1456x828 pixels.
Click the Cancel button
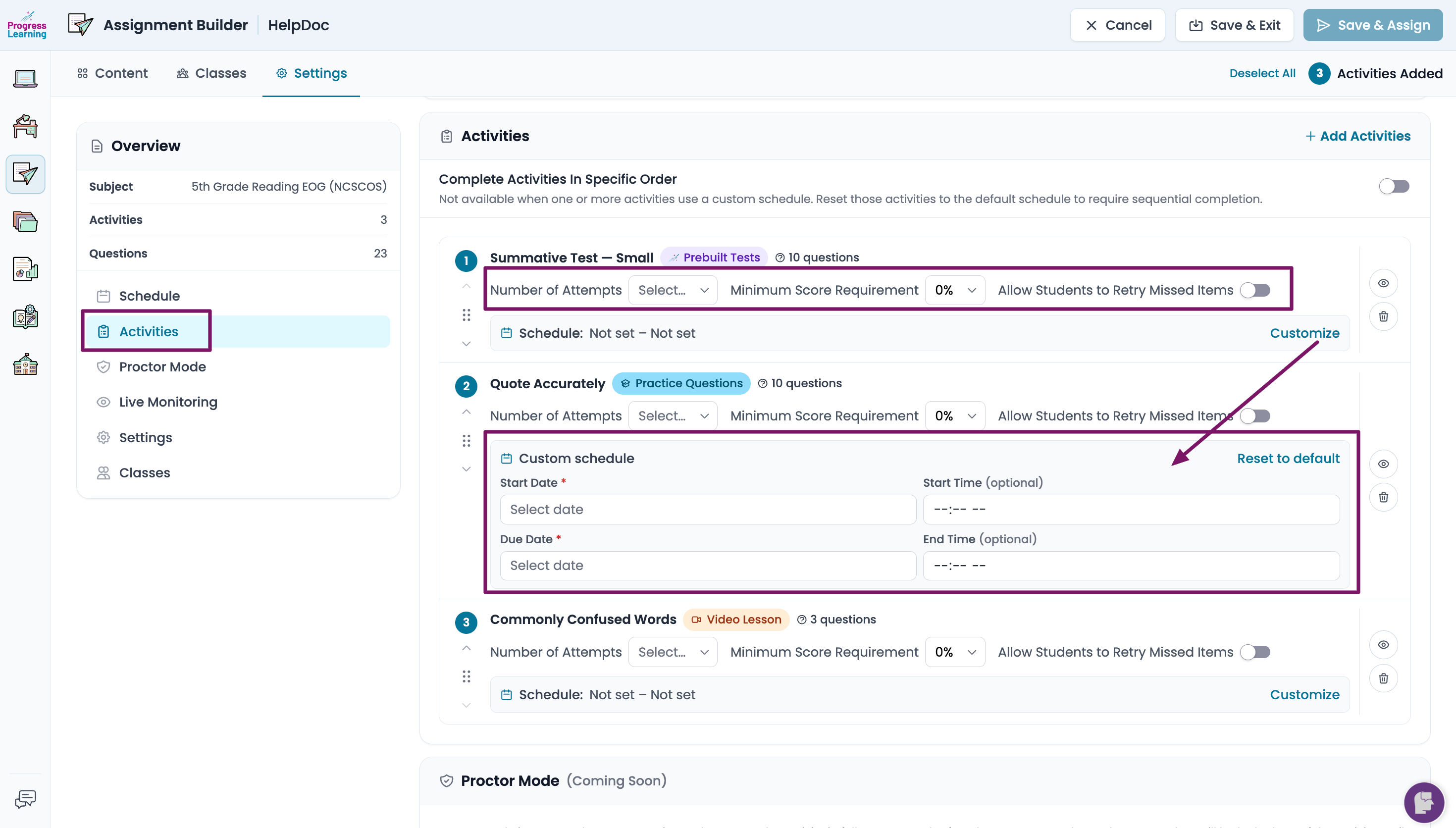click(x=1117, y=25)
